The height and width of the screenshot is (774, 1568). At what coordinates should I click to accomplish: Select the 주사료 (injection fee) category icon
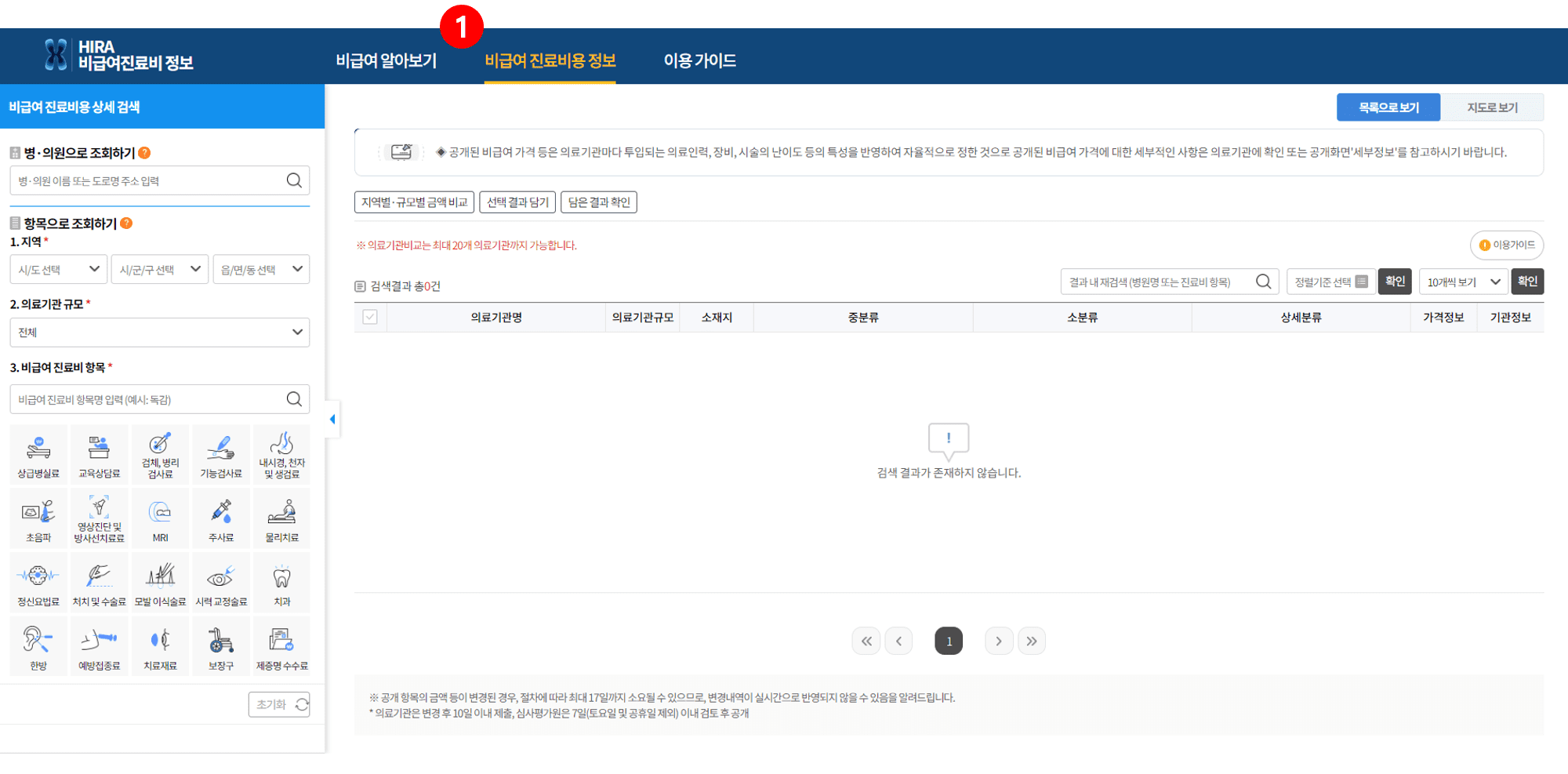(x=220, y=518)
